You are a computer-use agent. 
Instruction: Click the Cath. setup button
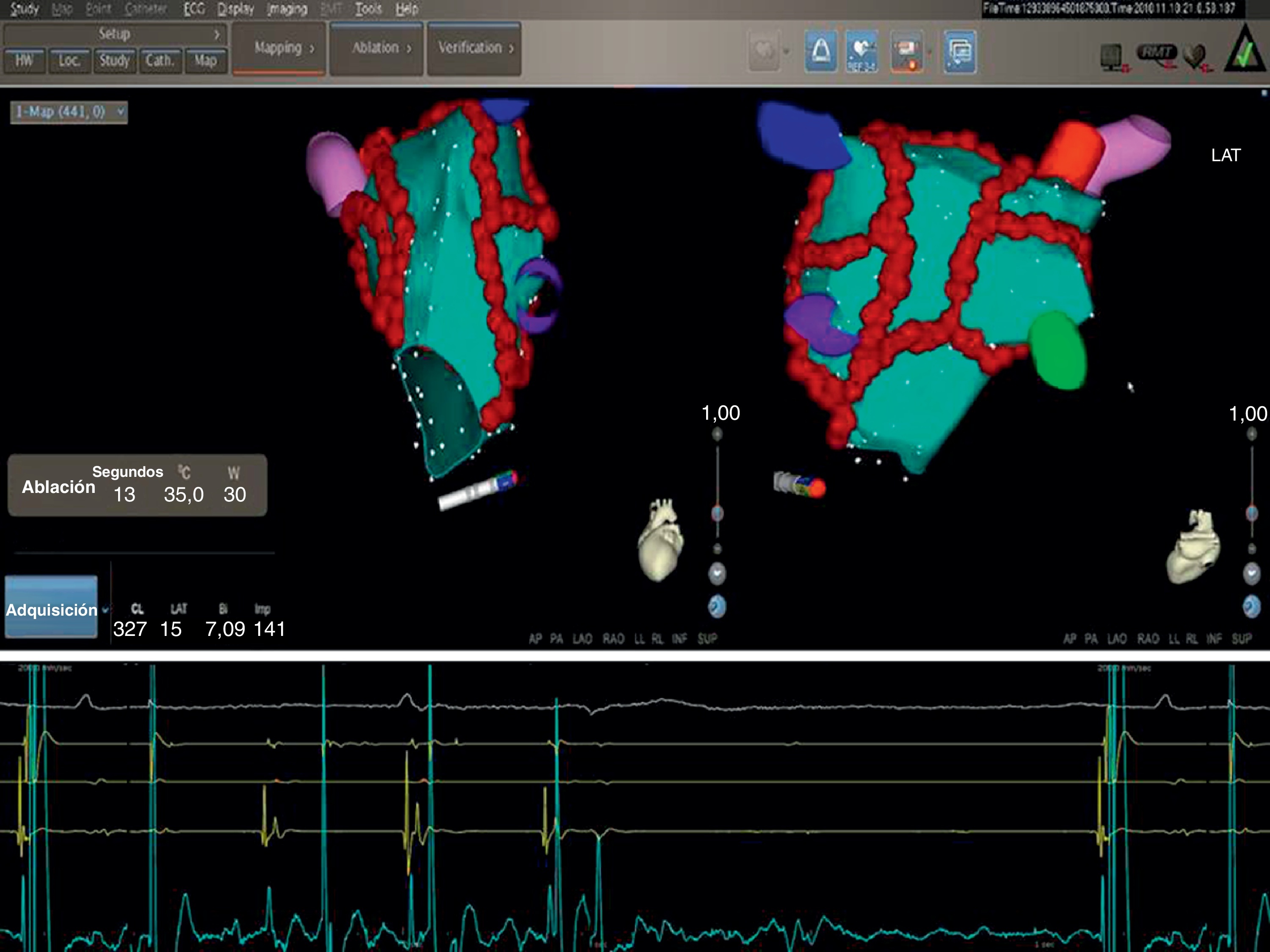tap(160, 60)
